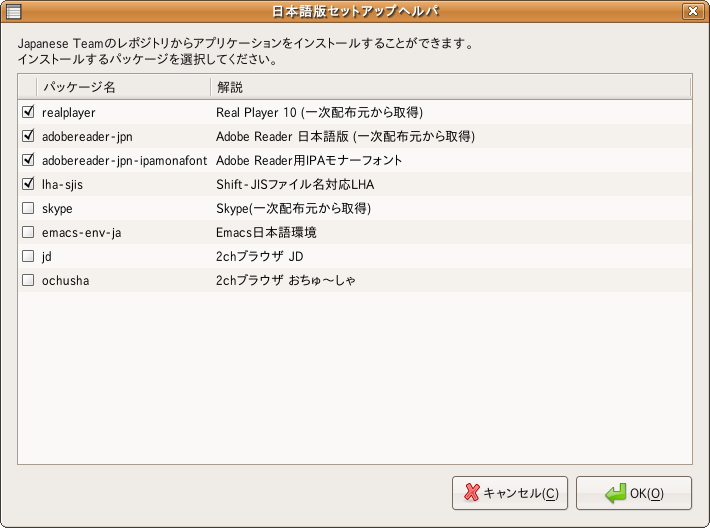The height and width of the screenshot is (528, 710).
Task: Click description 'Real Player 10 (一次配布元から取得)'
Action: 319,112
